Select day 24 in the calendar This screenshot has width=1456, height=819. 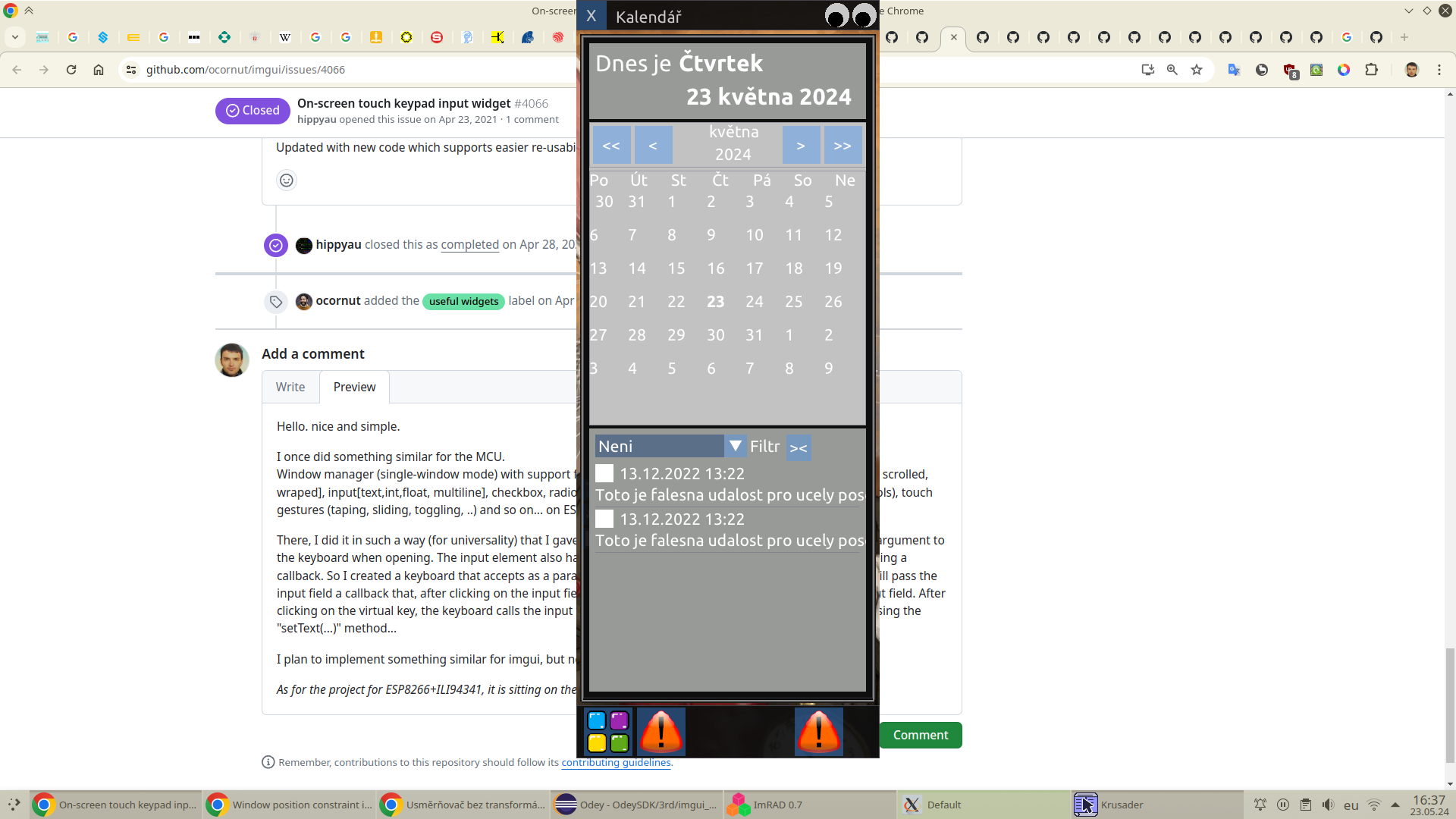coord(754,302)
